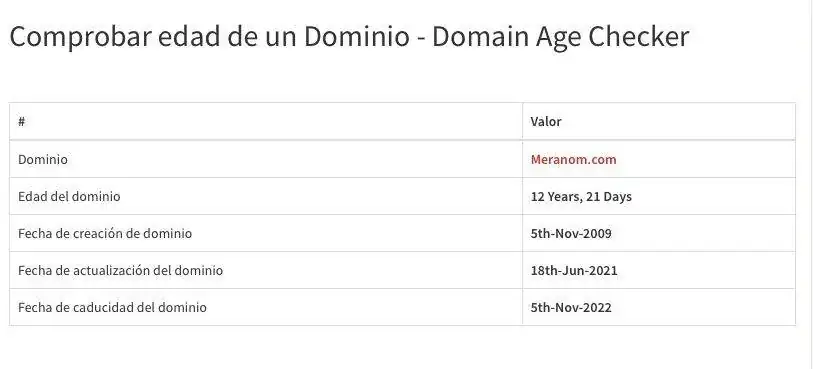This screenshot has height=369, width=813.
Task: Click the Edad del dominio label
Action: click(69, 196)
